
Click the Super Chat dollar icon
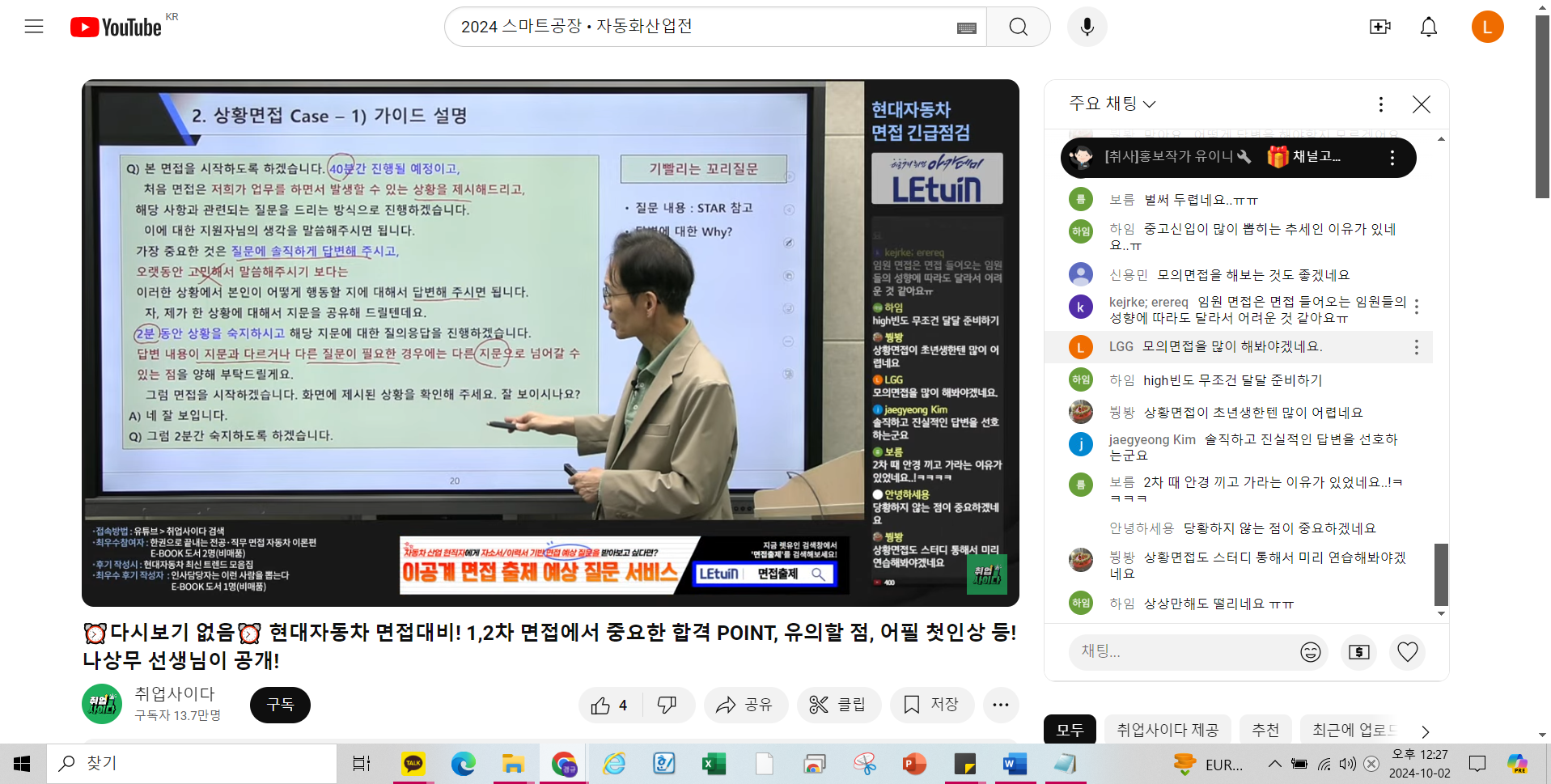1359,651
